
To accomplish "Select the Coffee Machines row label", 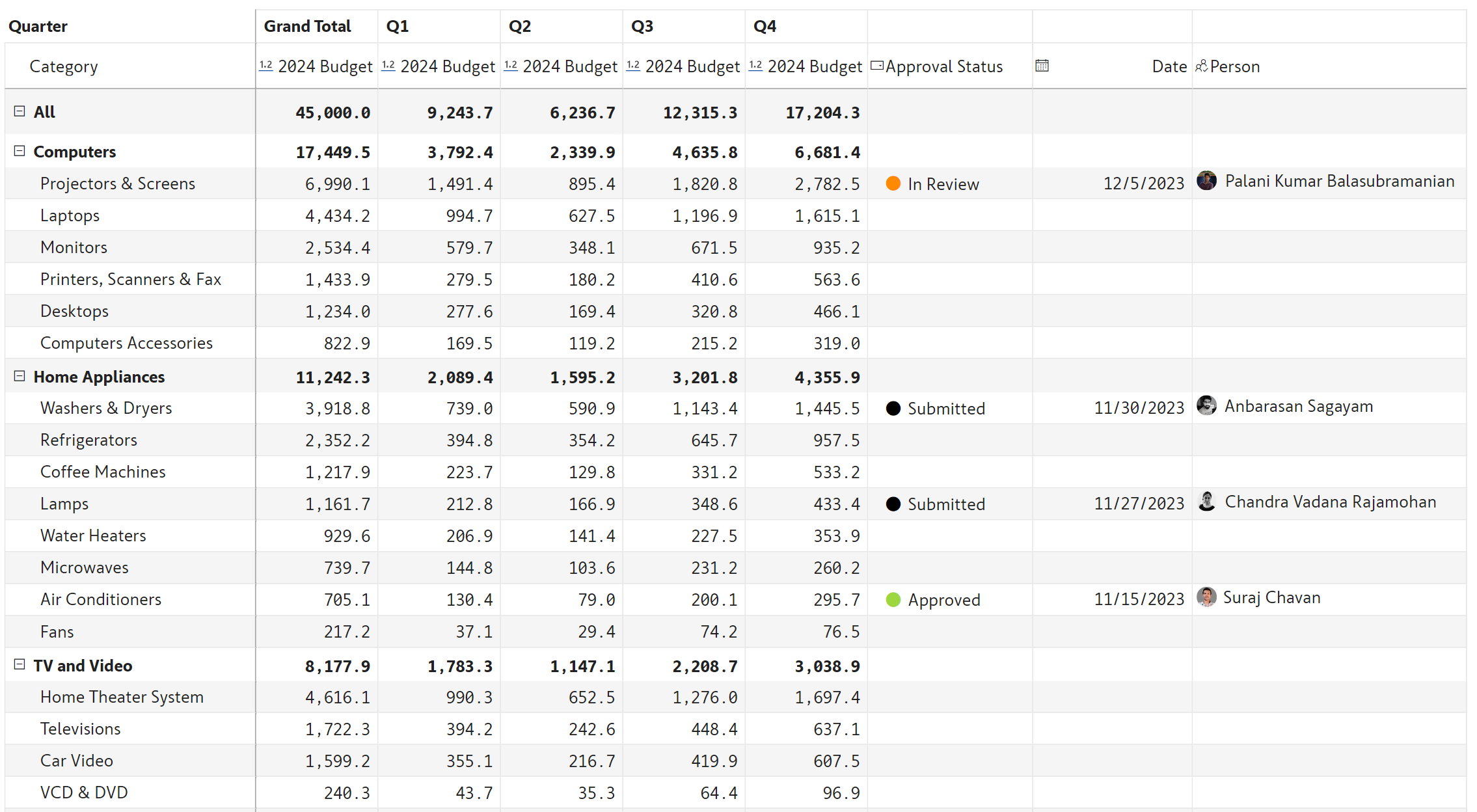I will (103, 472).
